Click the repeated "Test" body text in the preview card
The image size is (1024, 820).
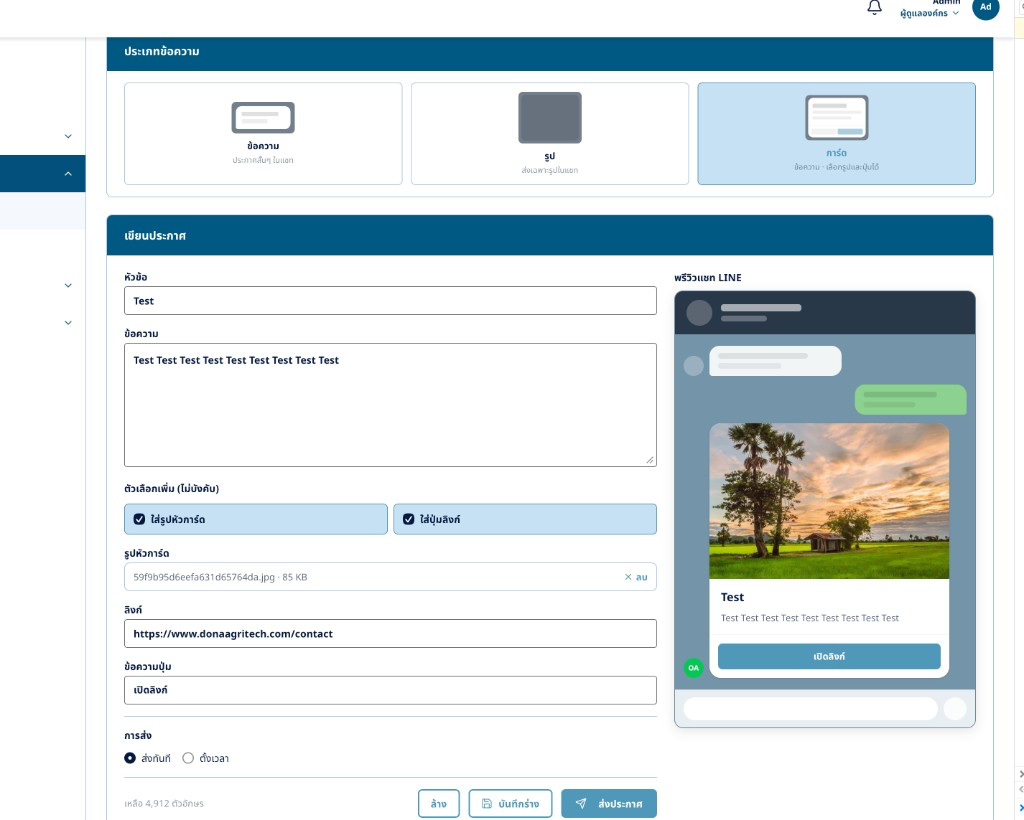810,618
